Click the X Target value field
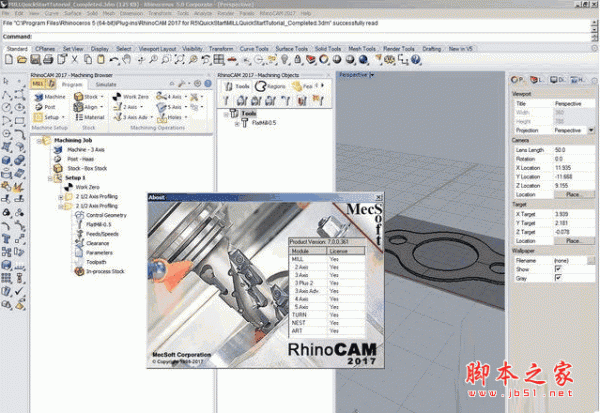This screenshot has width=600, height=413. [574, 214]
